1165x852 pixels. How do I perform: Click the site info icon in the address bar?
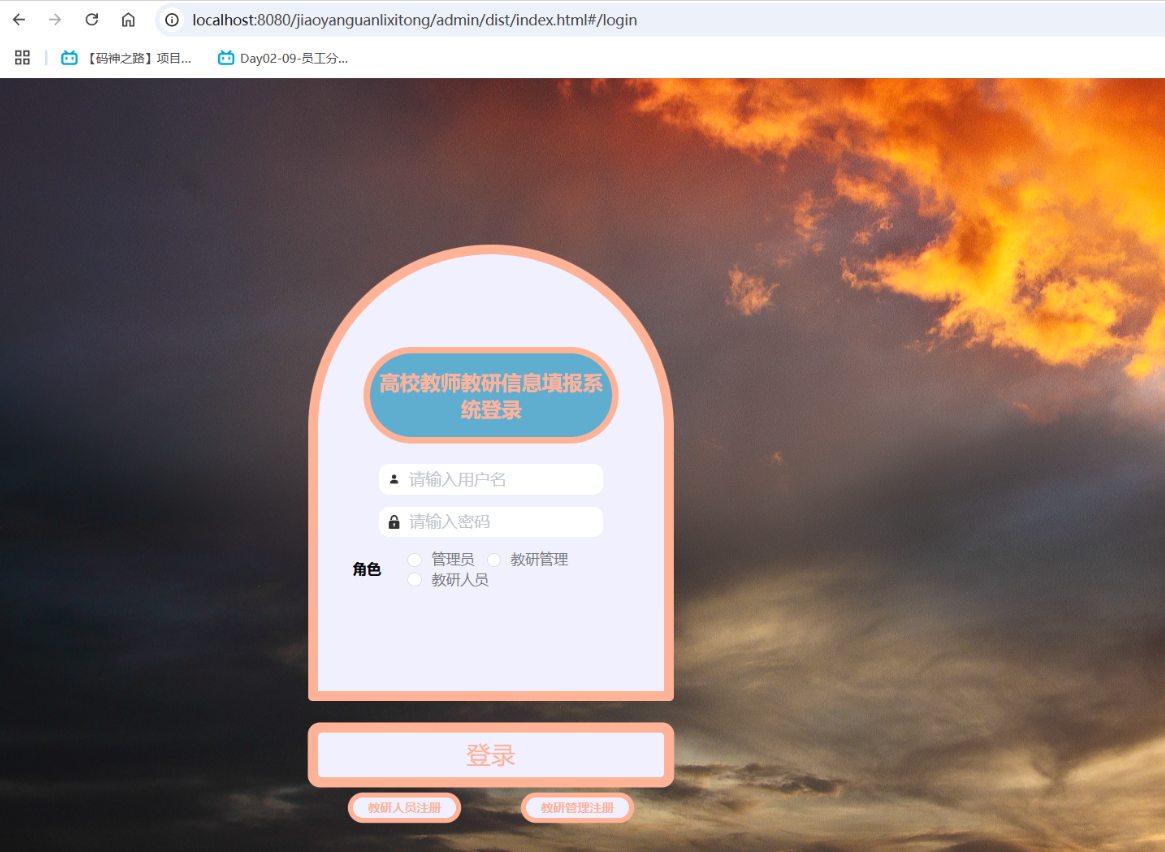(173, 19)
